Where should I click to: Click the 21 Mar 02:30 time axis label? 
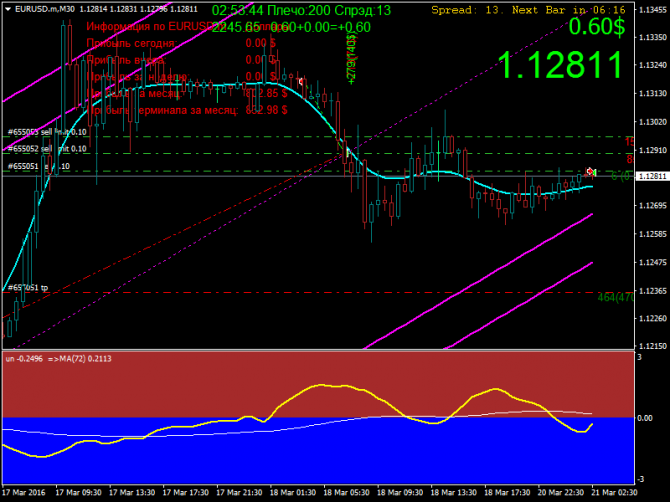pos(614,493)
